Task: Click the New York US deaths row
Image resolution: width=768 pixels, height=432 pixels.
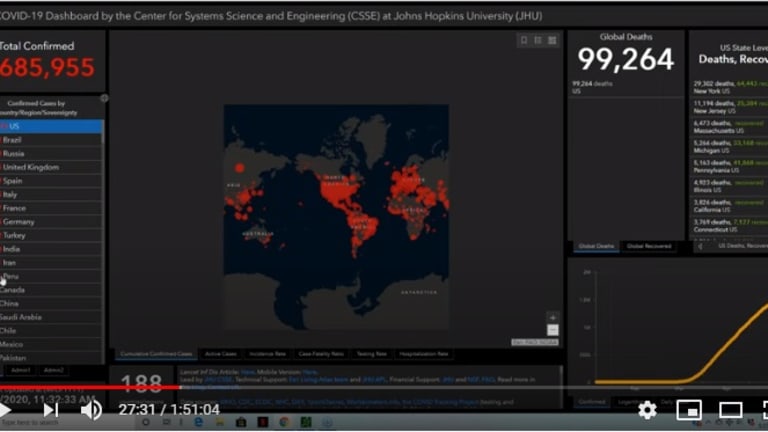Action: click(730, 87)
